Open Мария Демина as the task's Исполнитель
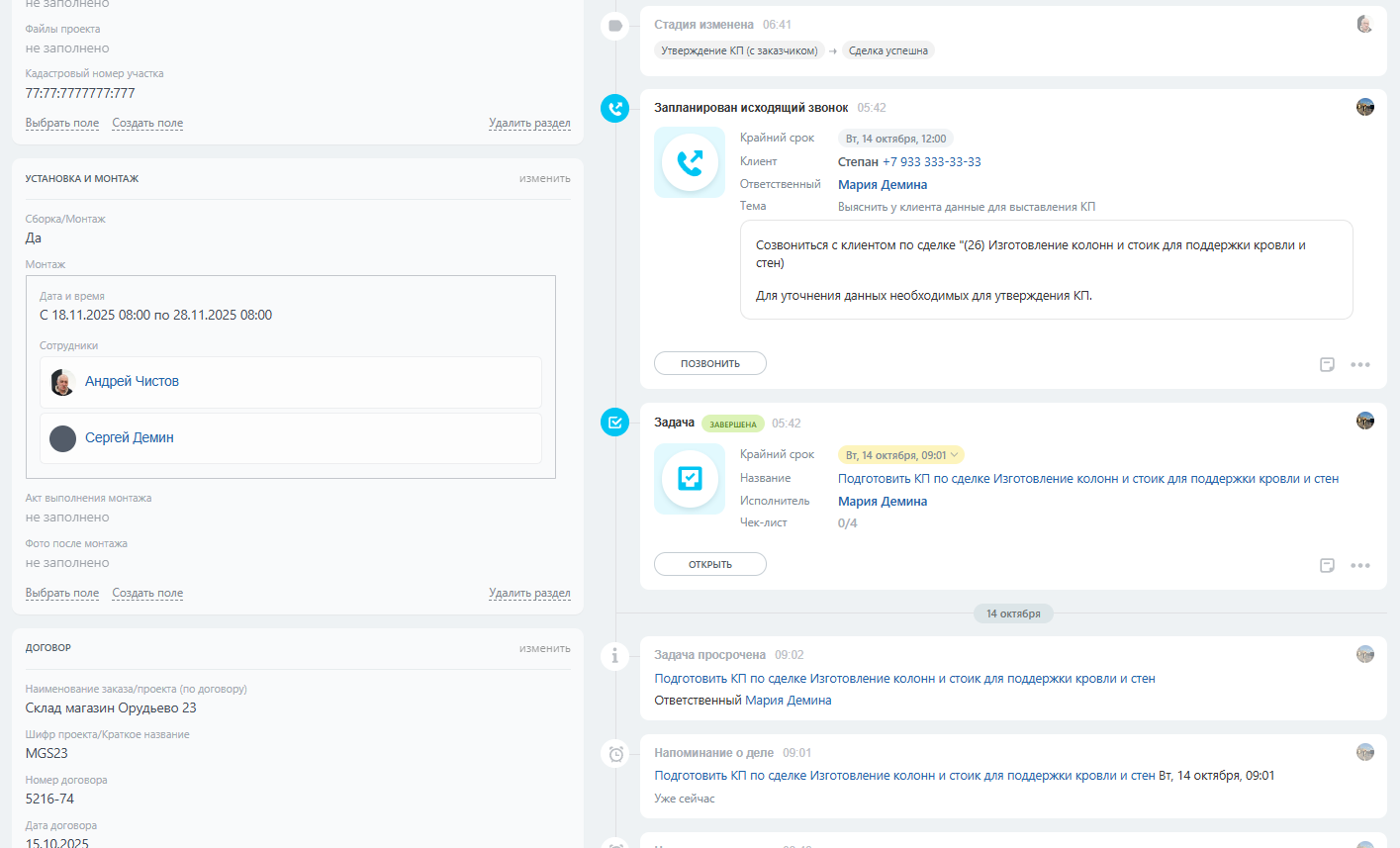 tap(883, 502)
